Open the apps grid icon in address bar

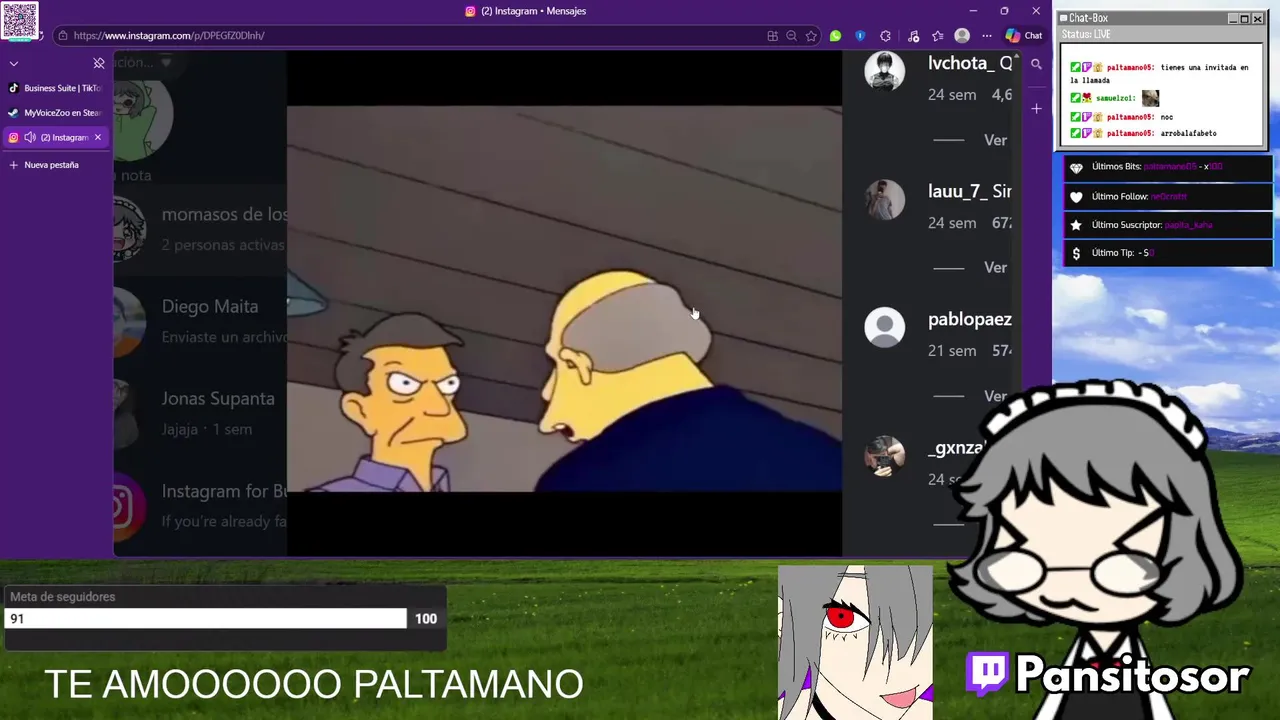(772, 36)
